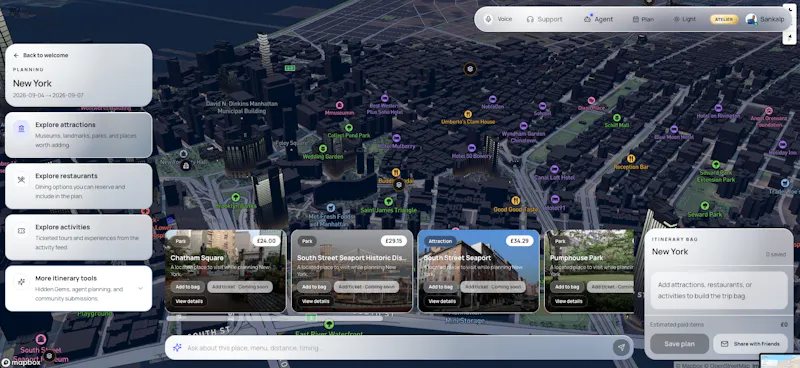Click the Hotel on Rivington marker
800x368 pixels.
pyautogui.click(x=718, y=108)
